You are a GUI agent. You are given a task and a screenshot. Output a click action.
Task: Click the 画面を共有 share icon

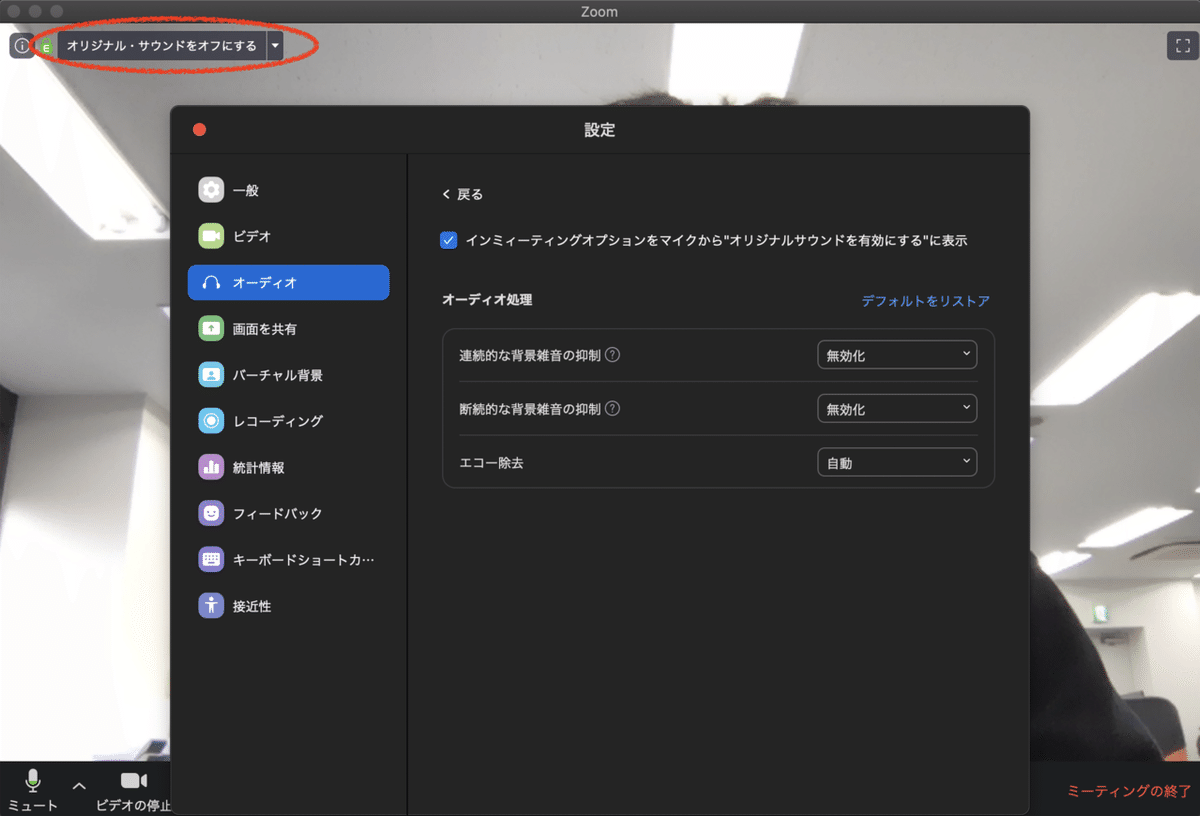(211, 328)
